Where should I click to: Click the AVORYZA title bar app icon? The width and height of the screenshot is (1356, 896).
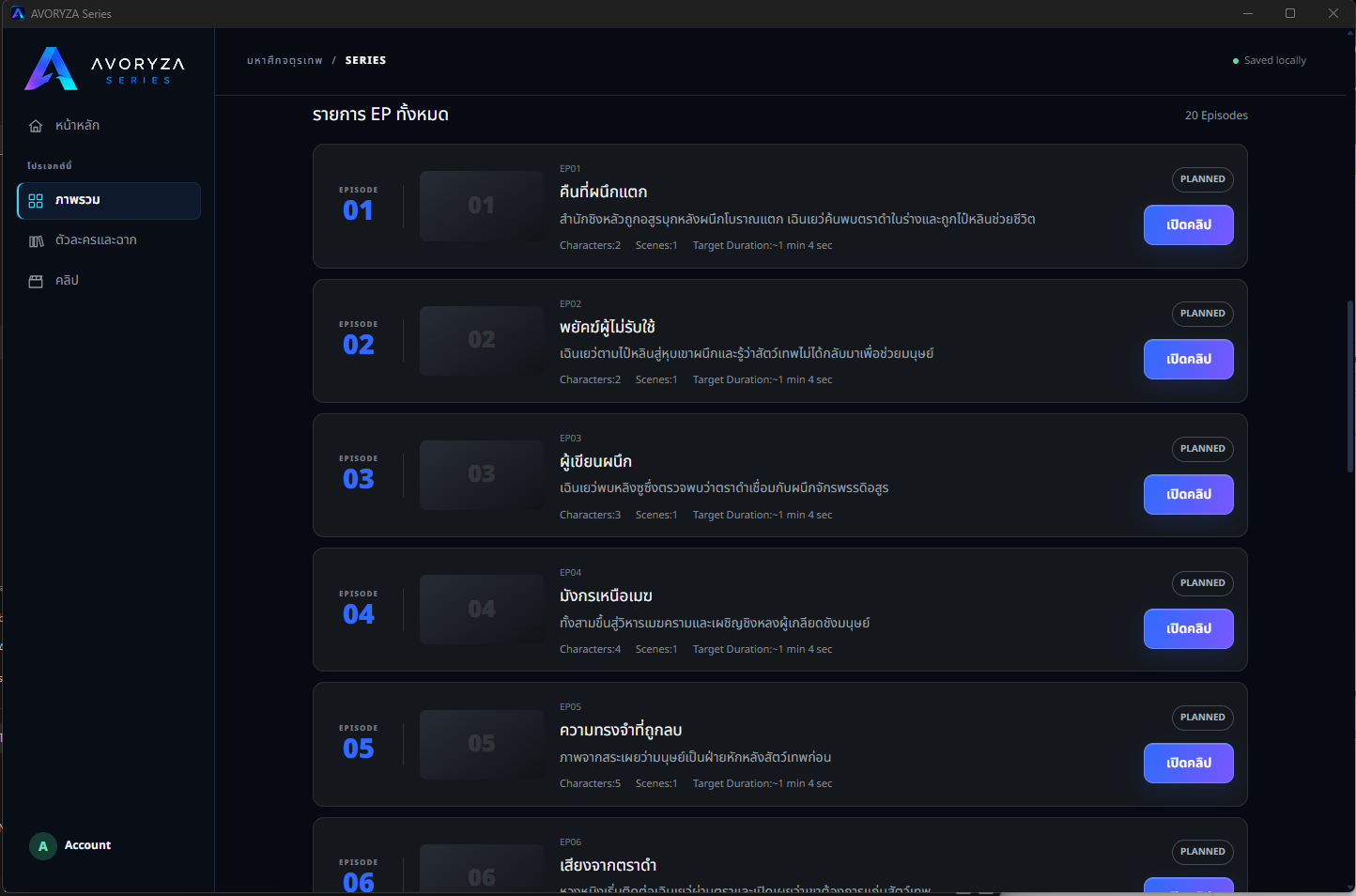point(18,13)
